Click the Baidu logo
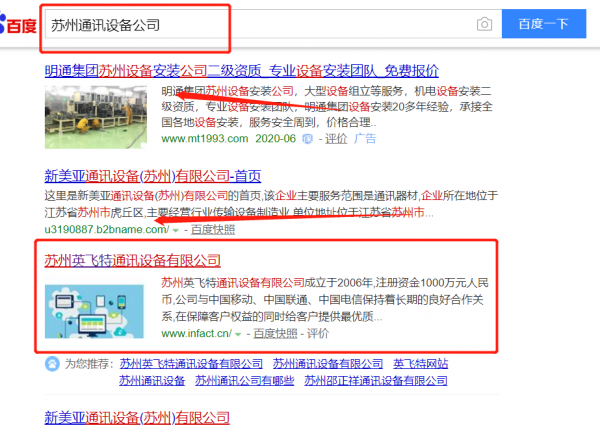Screen dimensions: 600x430 pos(18,25)
